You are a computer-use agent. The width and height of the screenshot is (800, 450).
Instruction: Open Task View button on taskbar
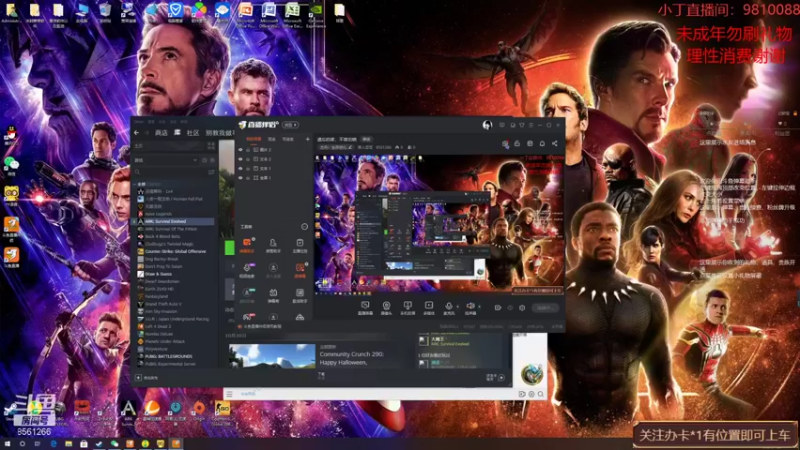[37, 444]
